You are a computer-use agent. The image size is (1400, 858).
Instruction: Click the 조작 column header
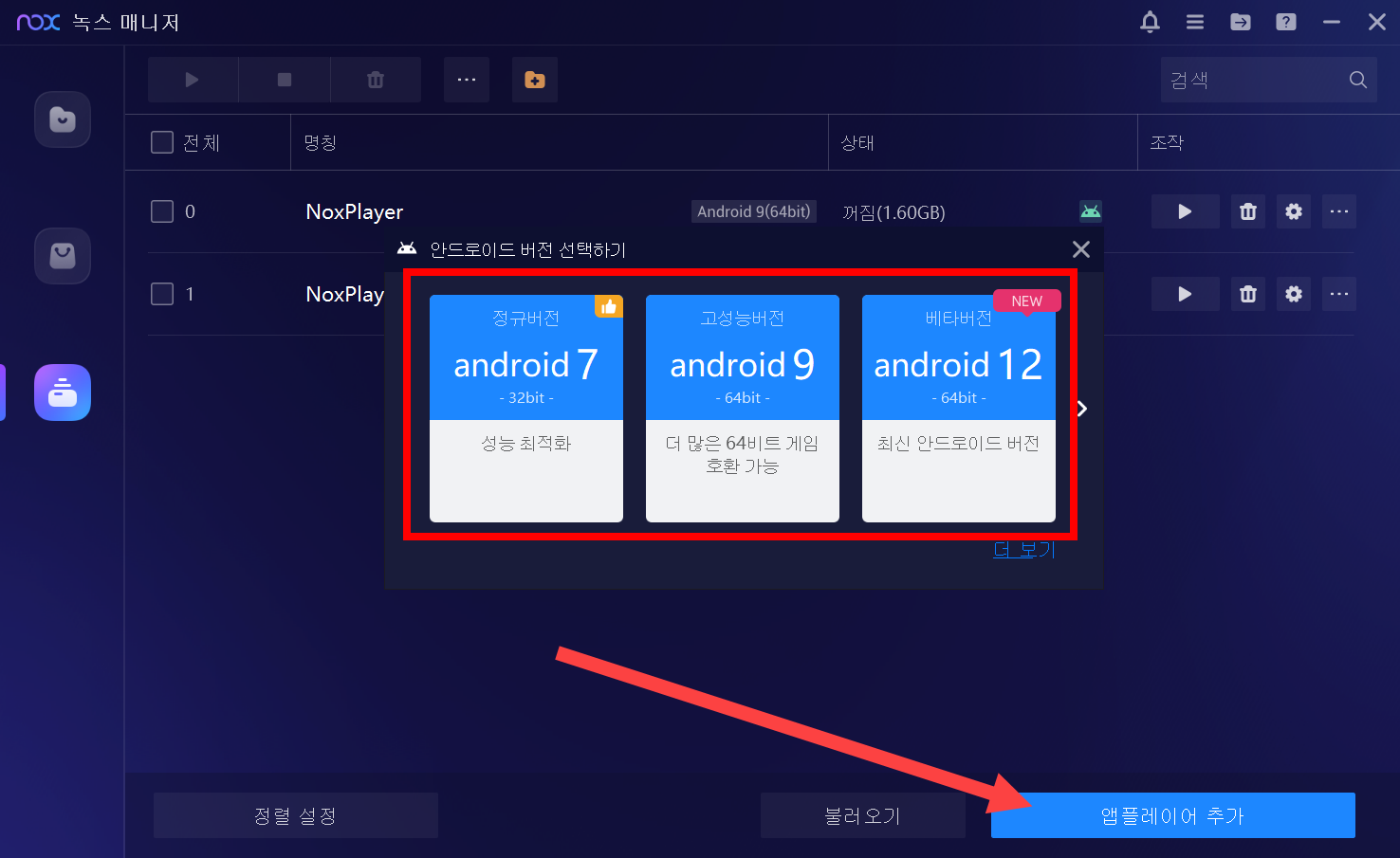[x=1167, y=142]
